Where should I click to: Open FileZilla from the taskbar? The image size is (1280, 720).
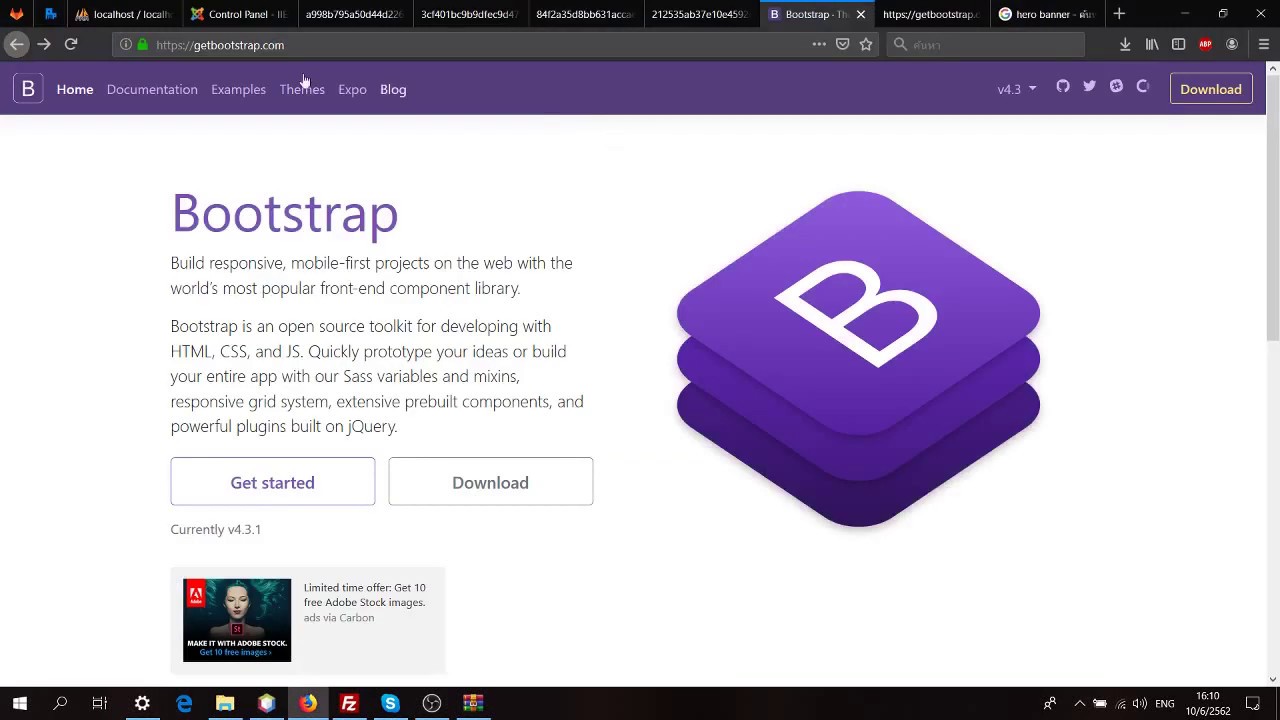349,703
